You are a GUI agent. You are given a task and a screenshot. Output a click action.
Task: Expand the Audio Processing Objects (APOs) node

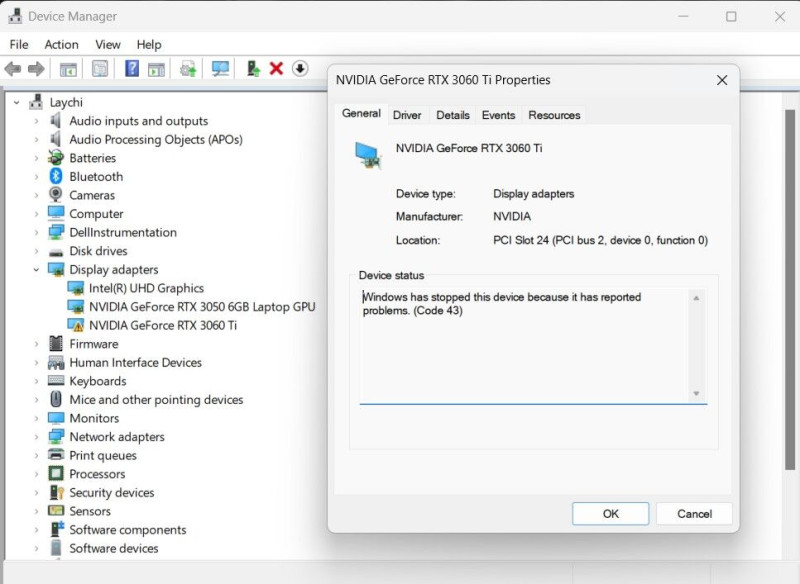click(x=36, y=139)
